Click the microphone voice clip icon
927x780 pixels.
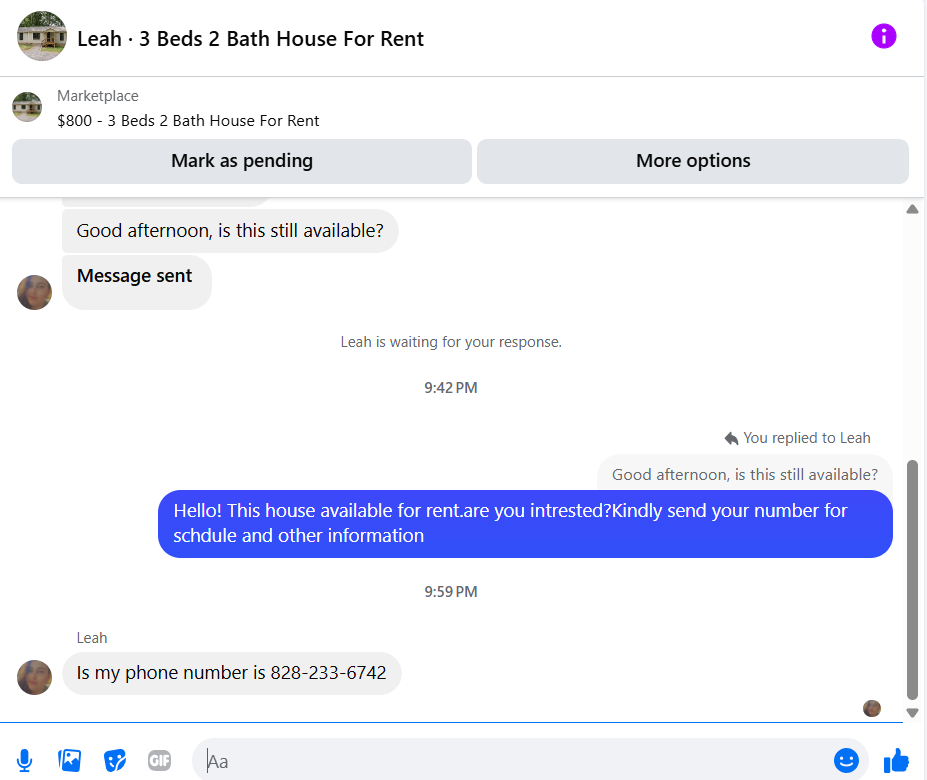click(25, 761)
